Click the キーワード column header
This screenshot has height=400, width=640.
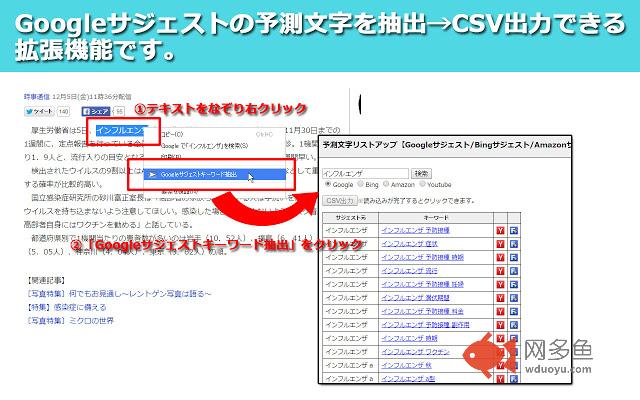[x=436, y=218]
